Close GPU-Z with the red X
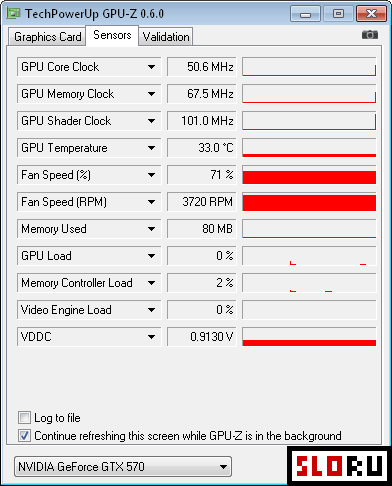 371,14
